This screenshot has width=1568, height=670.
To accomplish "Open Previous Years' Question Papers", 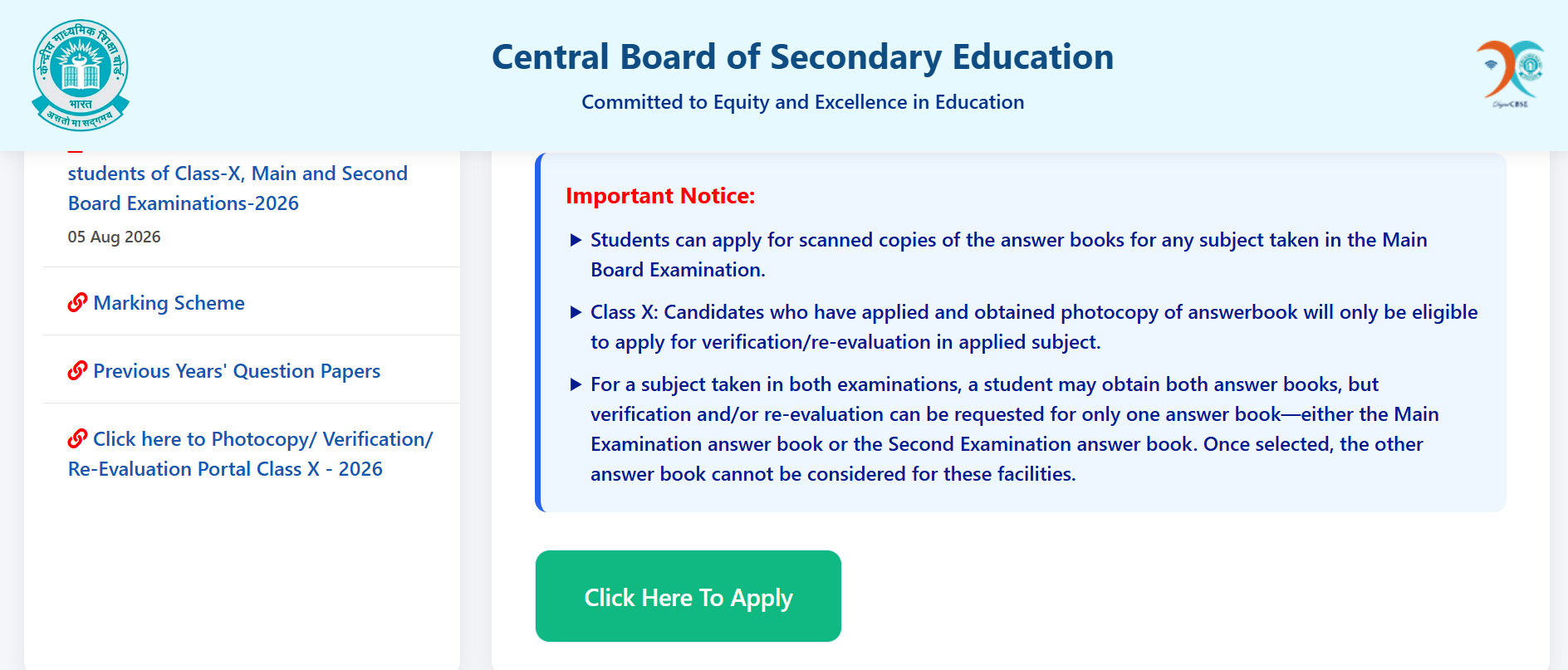I will 237,371.
